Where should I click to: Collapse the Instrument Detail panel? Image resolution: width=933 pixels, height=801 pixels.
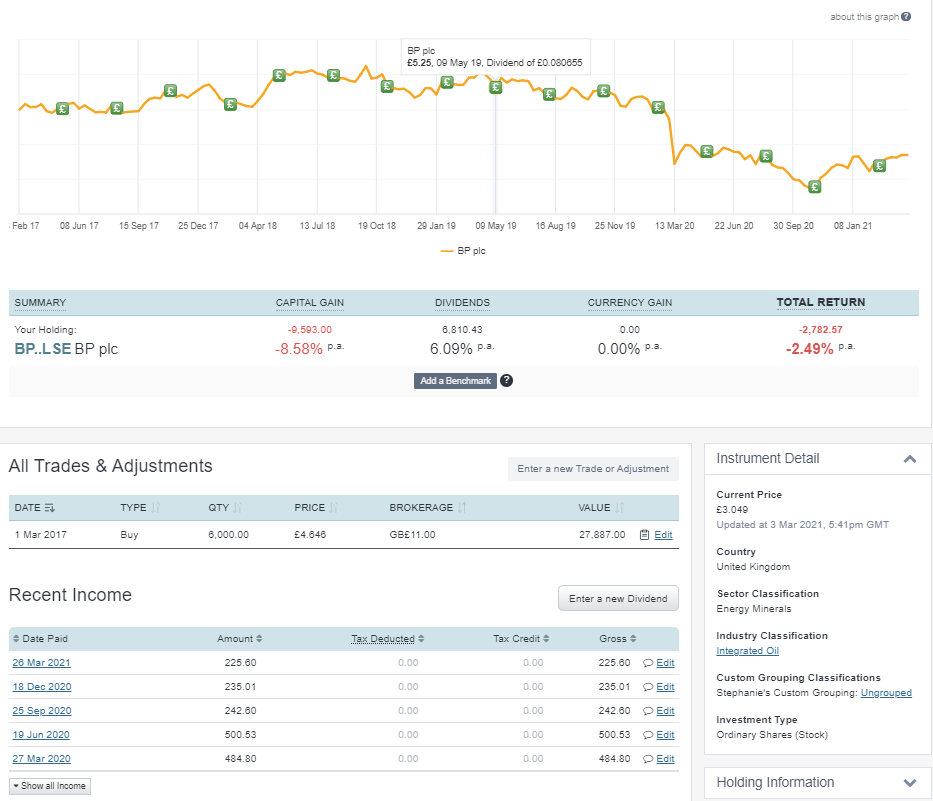coord(909,459)
